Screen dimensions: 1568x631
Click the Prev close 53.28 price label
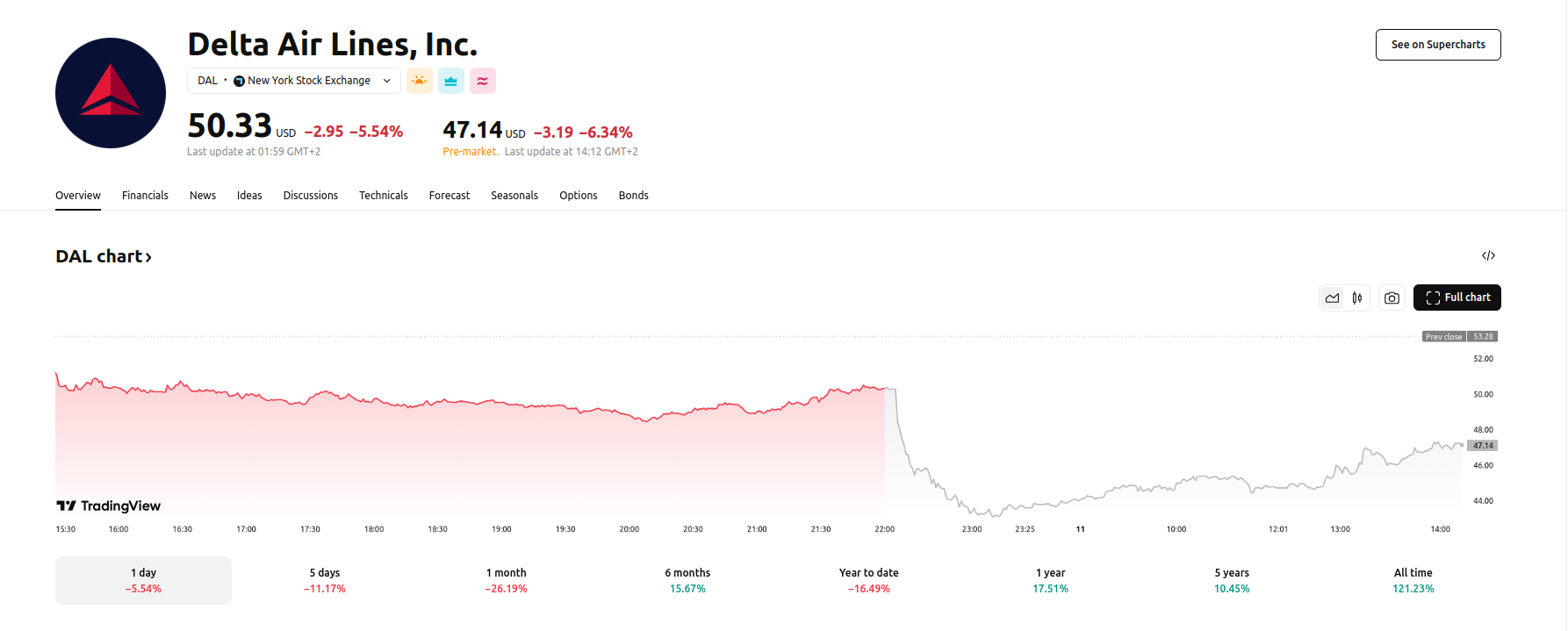point(1459,336)
